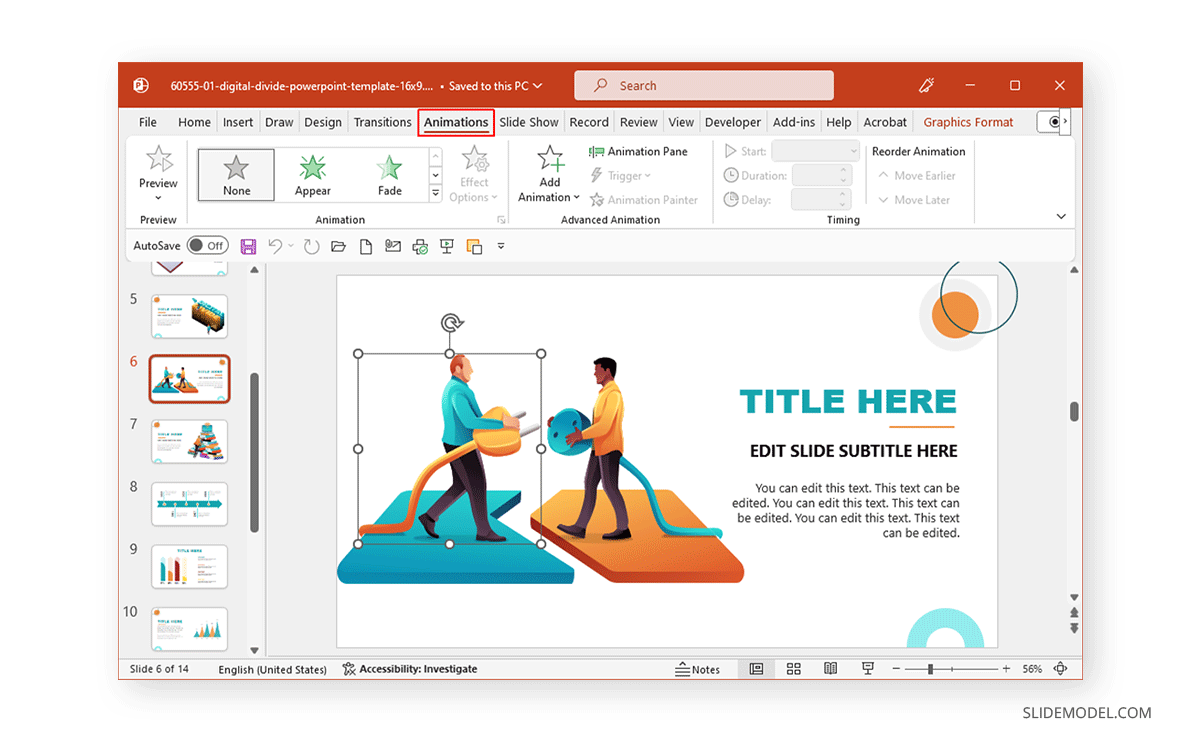Open Reading View from the status bar

(x=830, y=669)
